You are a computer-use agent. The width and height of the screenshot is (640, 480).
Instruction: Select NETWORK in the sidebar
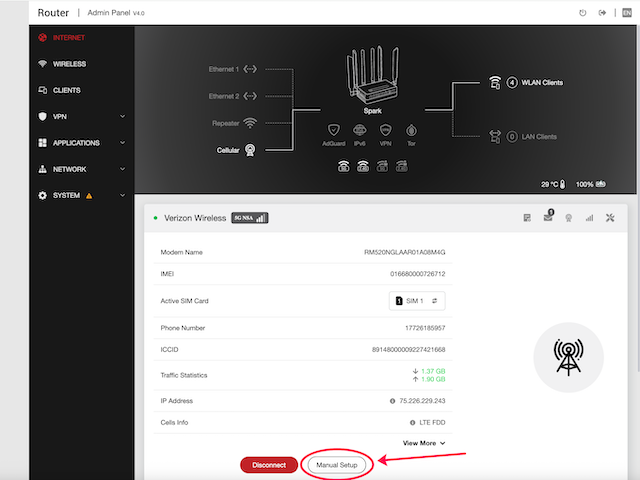coord(69,169)
